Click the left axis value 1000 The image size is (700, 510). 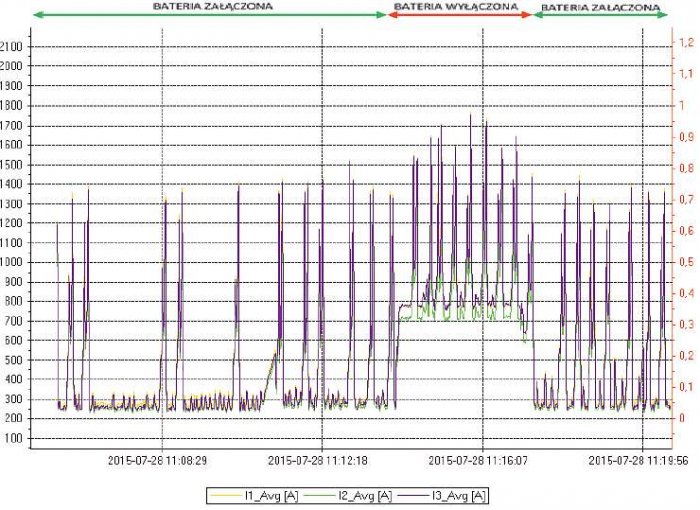[x=11, y=262]
